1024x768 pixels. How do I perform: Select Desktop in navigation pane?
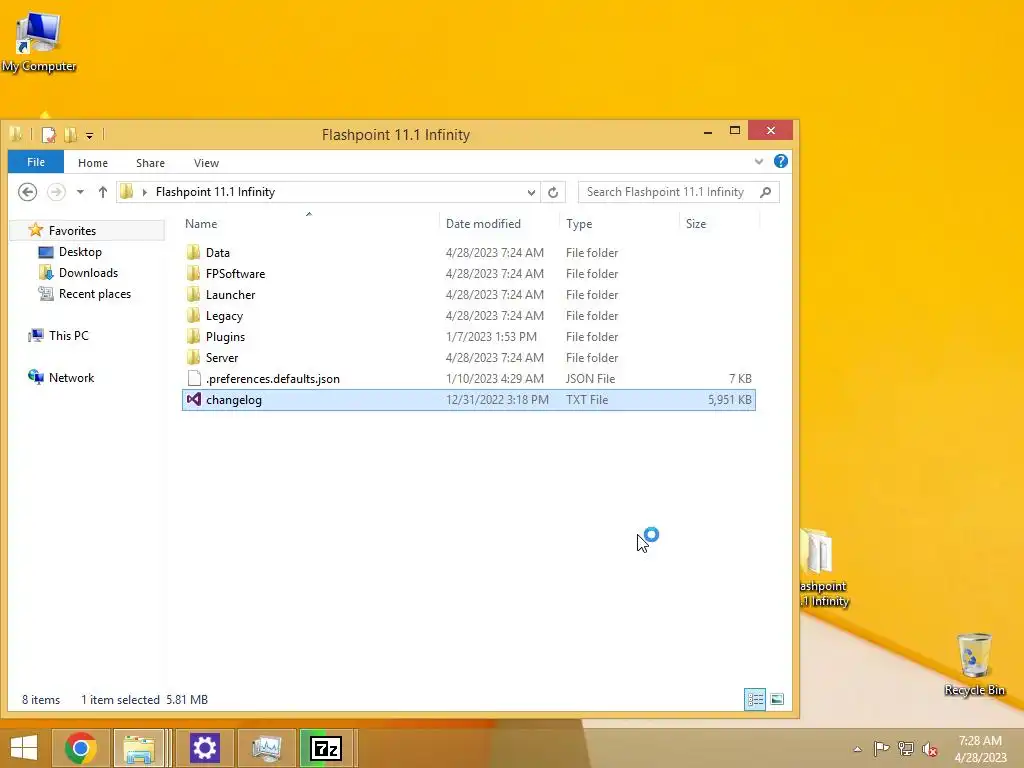pos(80,252)
